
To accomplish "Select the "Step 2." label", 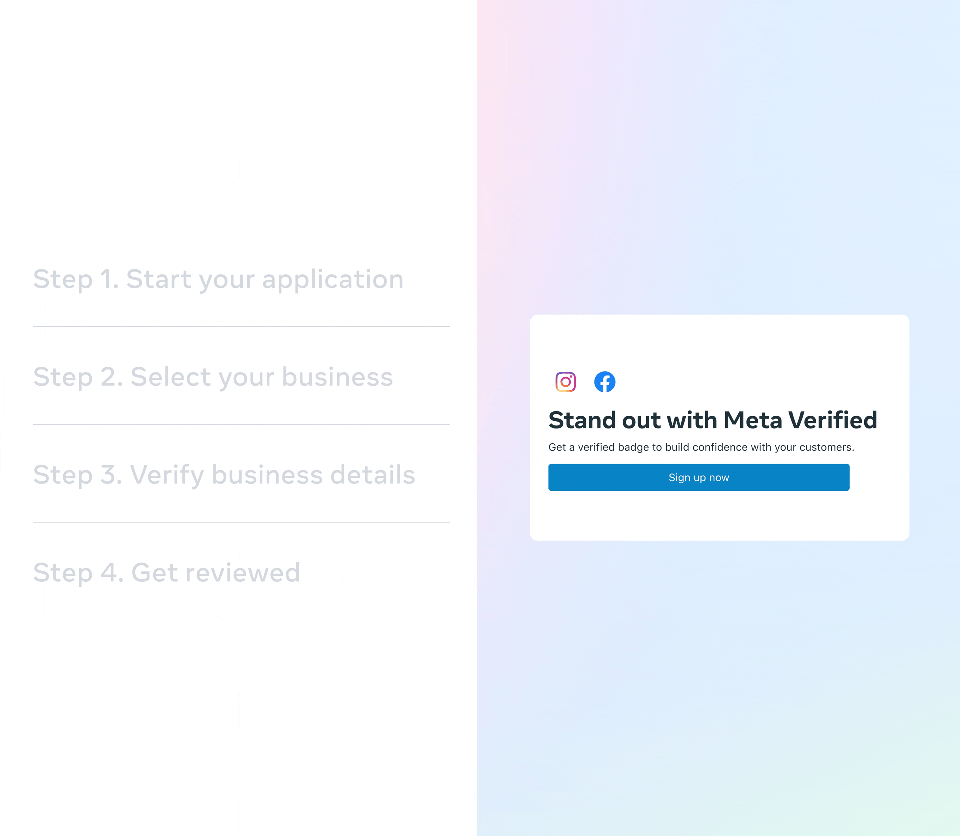I will pos(78,377).
